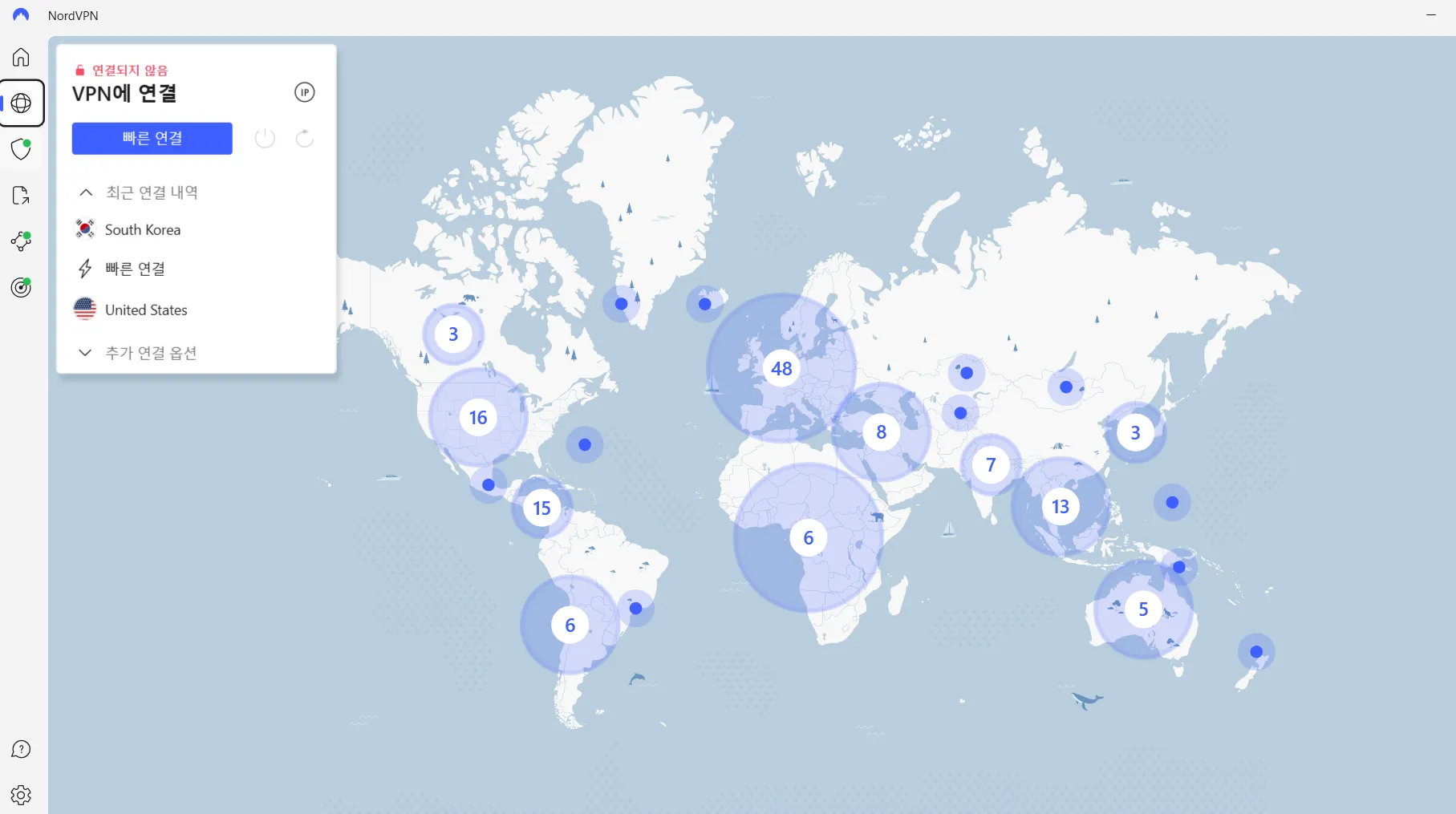This screenshot has width=1456, height=814.
Task: Click the Papua New Guinea server dot
Action: [1179, 567]
